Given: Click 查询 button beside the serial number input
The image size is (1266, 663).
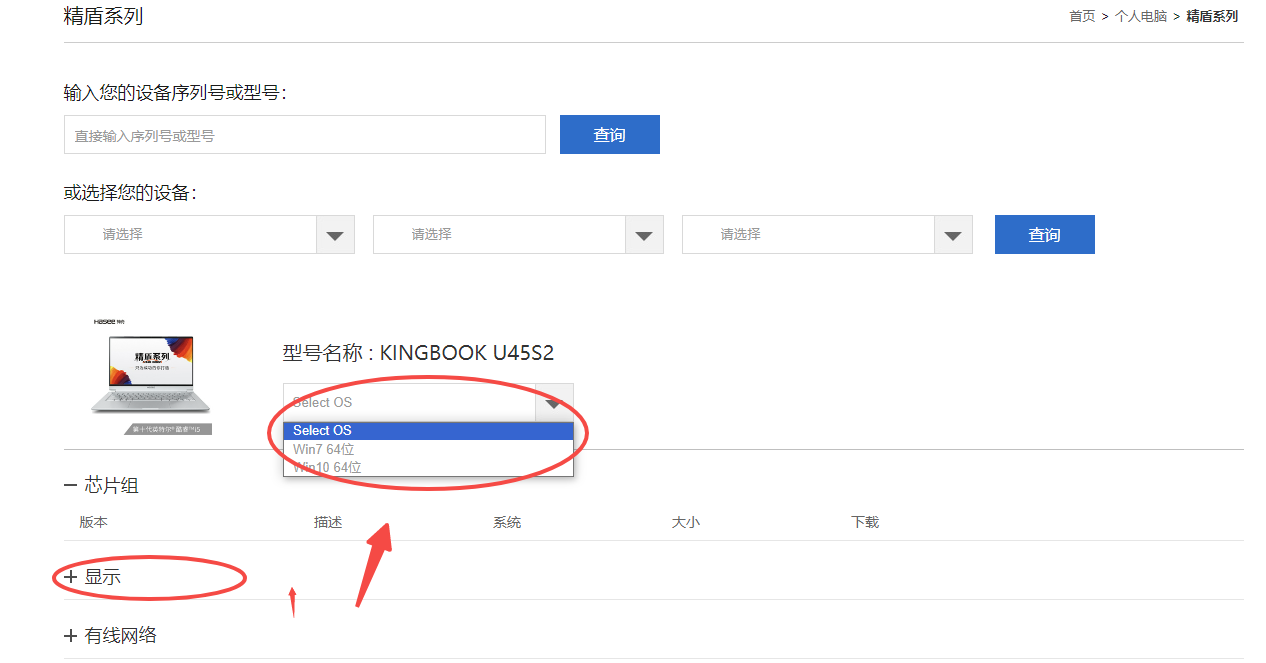Looking at the screenshot, I should [x=609, y=135].
